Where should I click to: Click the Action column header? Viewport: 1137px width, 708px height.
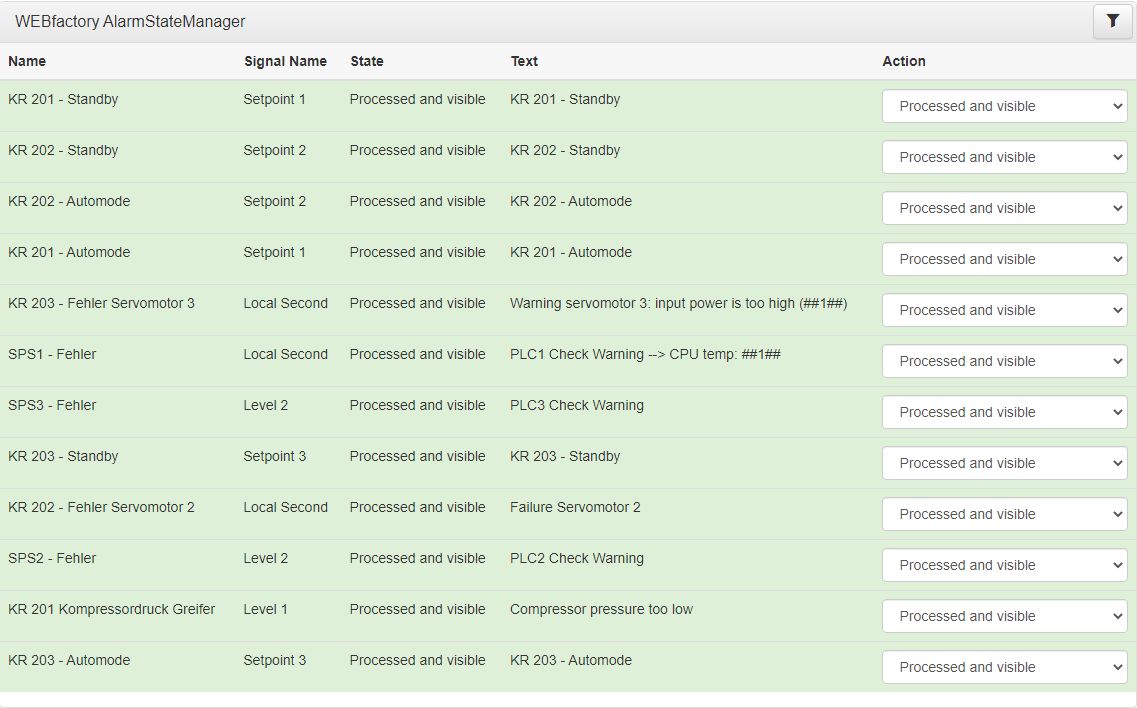[x=904, y=61]
